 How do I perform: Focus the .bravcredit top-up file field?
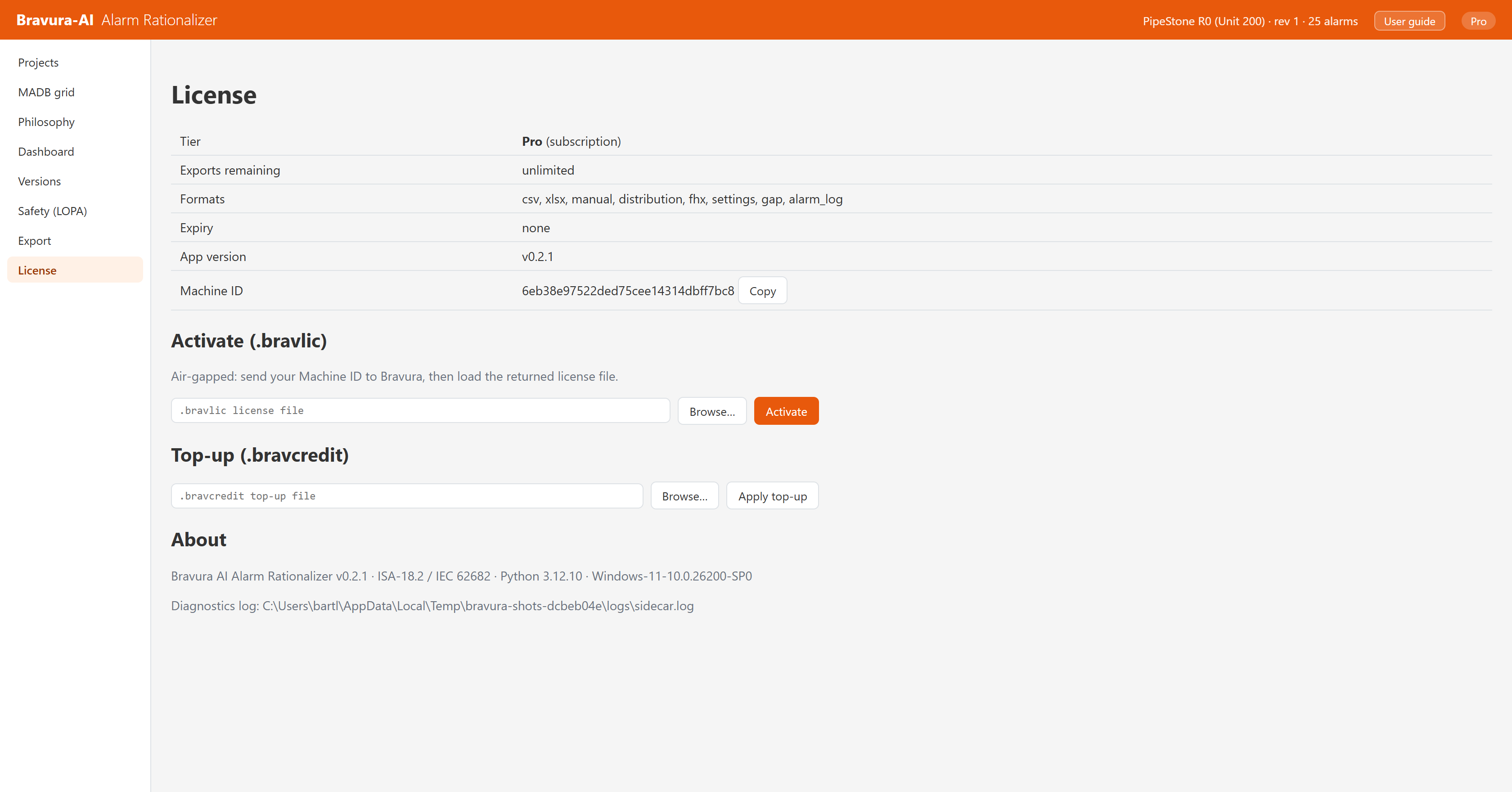(x=407, y=495)
